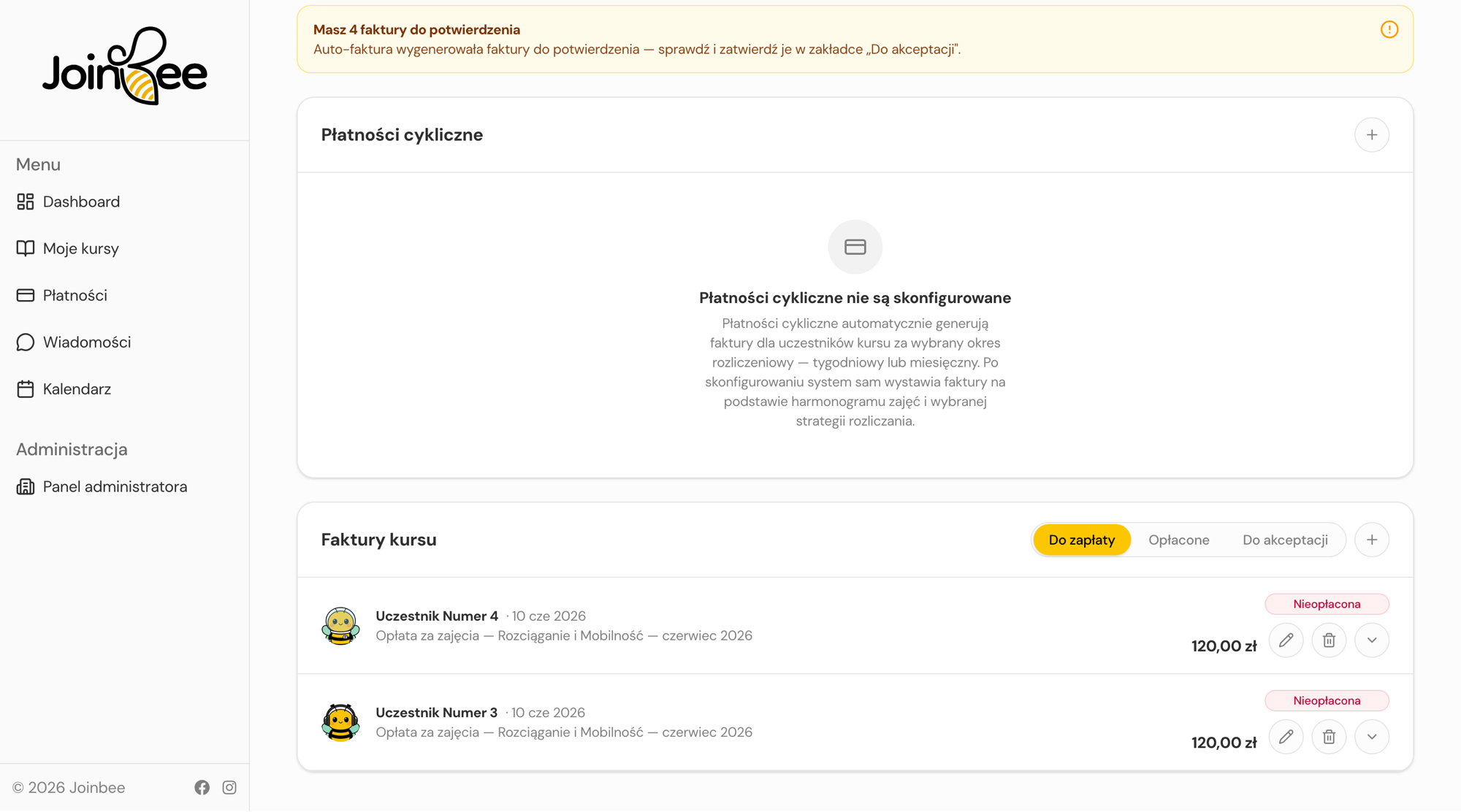Go to Moje kursy in the sidebar
The height and width of the screenshot is (812, 1461).
click(67, 248)
